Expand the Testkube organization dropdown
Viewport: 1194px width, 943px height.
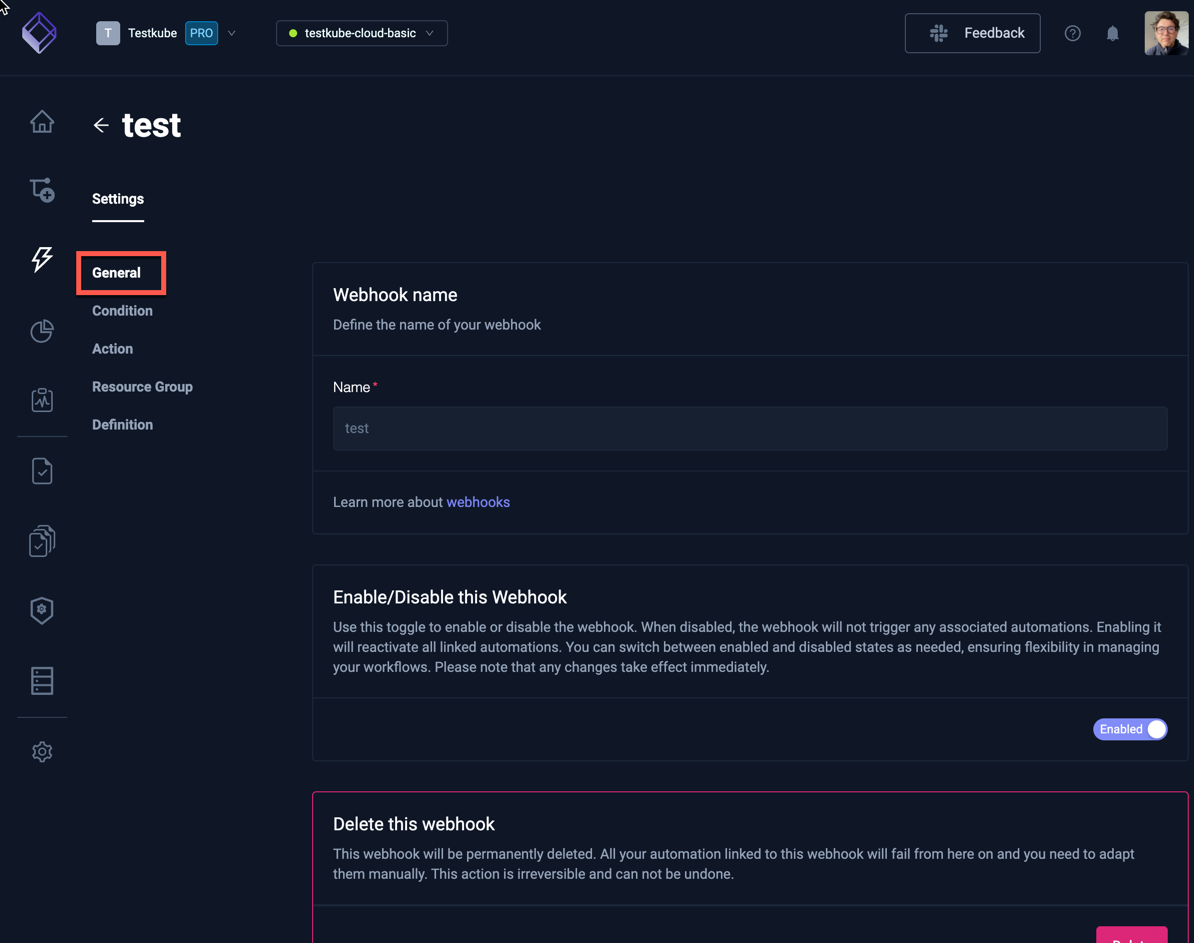pyautogui.click(x=231, y=33)
